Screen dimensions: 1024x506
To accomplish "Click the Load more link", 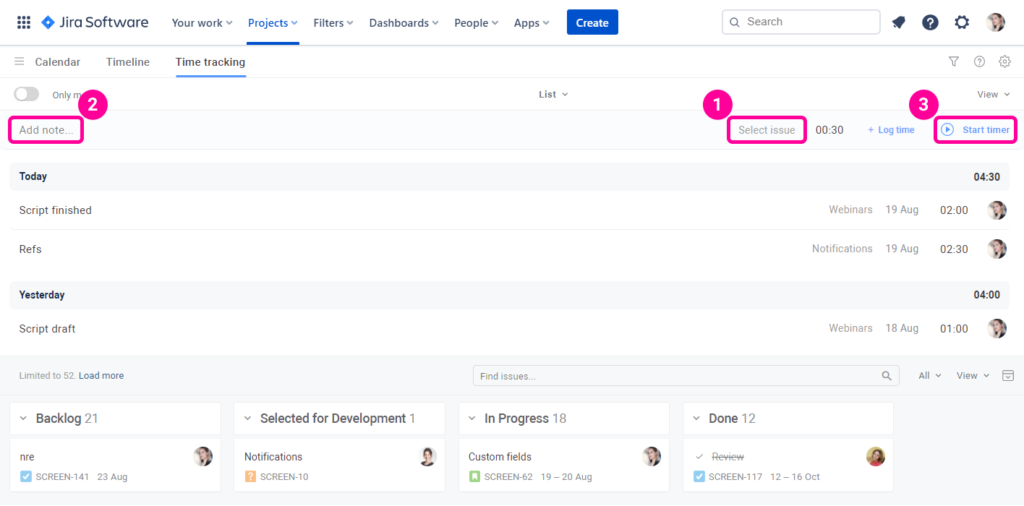I will point(101,375).
